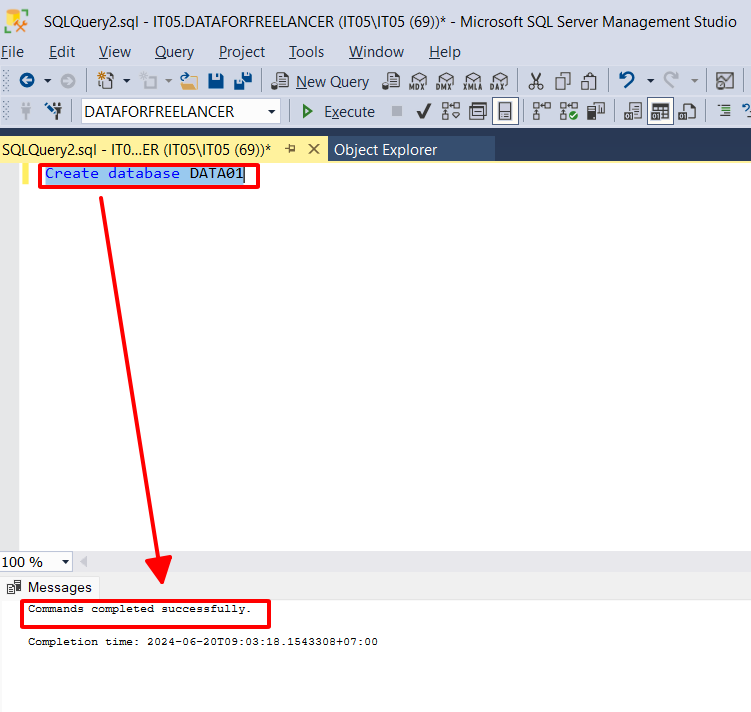Select Results to File mode
Image resolution: width=751 pixels, height=712 pixels.
(687, 111)
